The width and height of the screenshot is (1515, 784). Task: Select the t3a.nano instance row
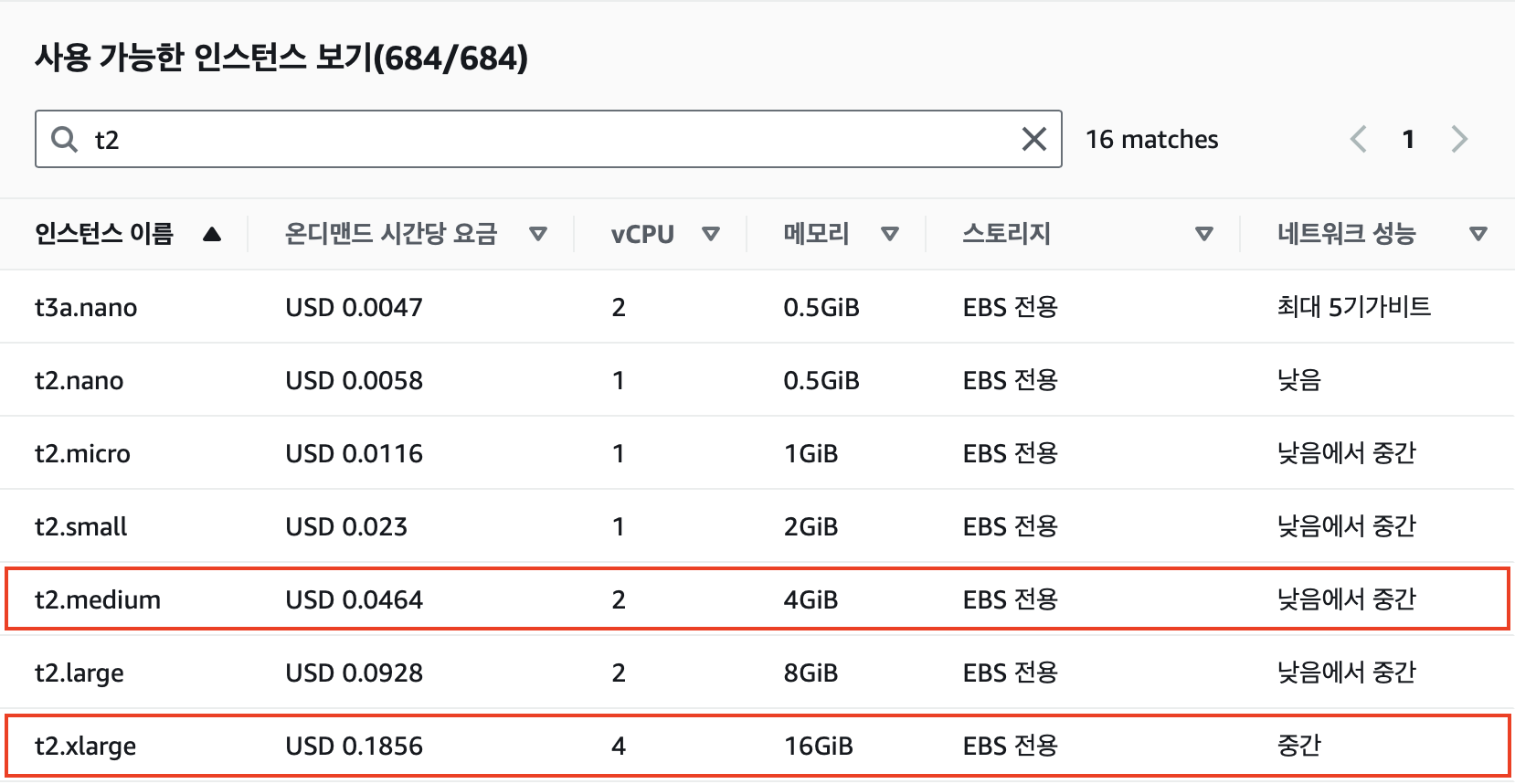757,307
